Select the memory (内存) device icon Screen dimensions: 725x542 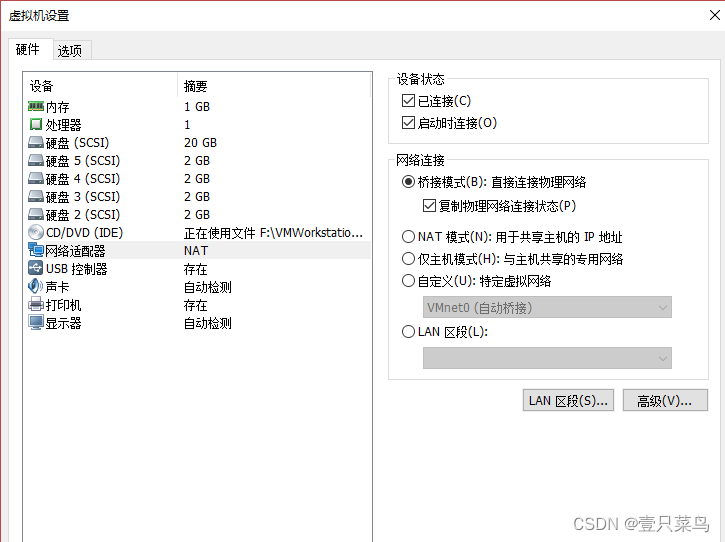[36, 106]
